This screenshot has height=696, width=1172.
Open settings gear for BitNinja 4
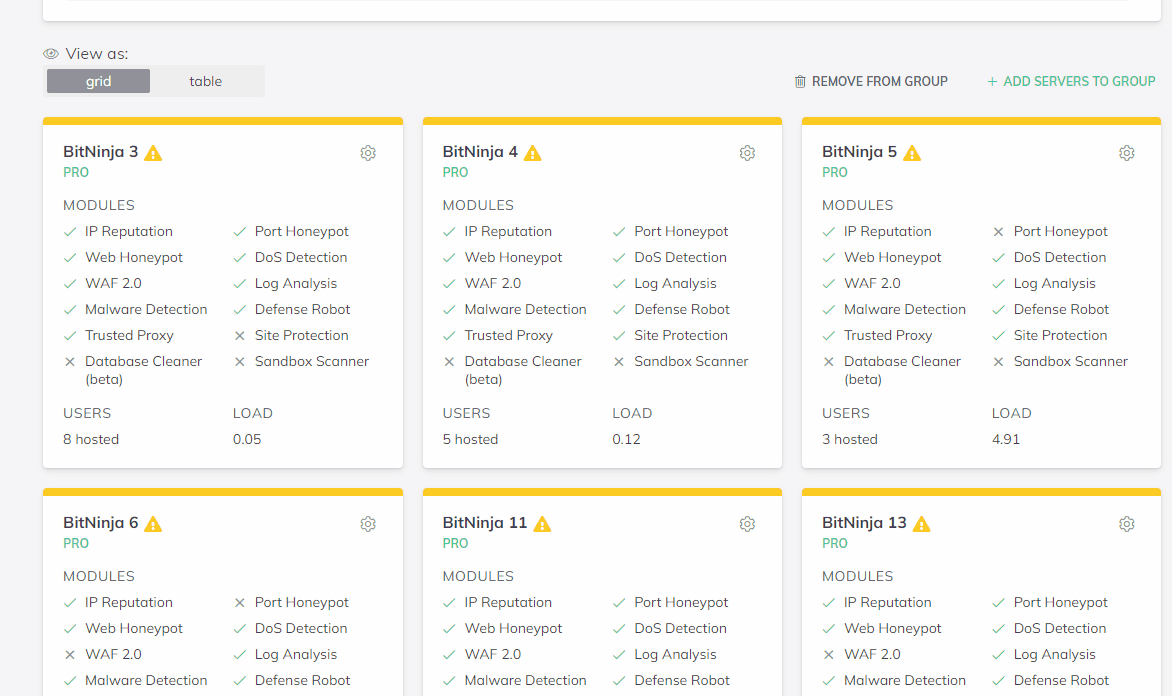pos(747,153)
